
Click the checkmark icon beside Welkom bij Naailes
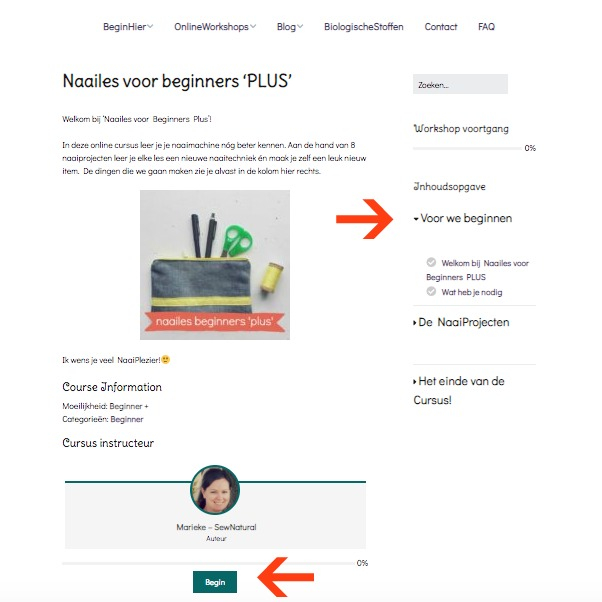tap(431, 262)
